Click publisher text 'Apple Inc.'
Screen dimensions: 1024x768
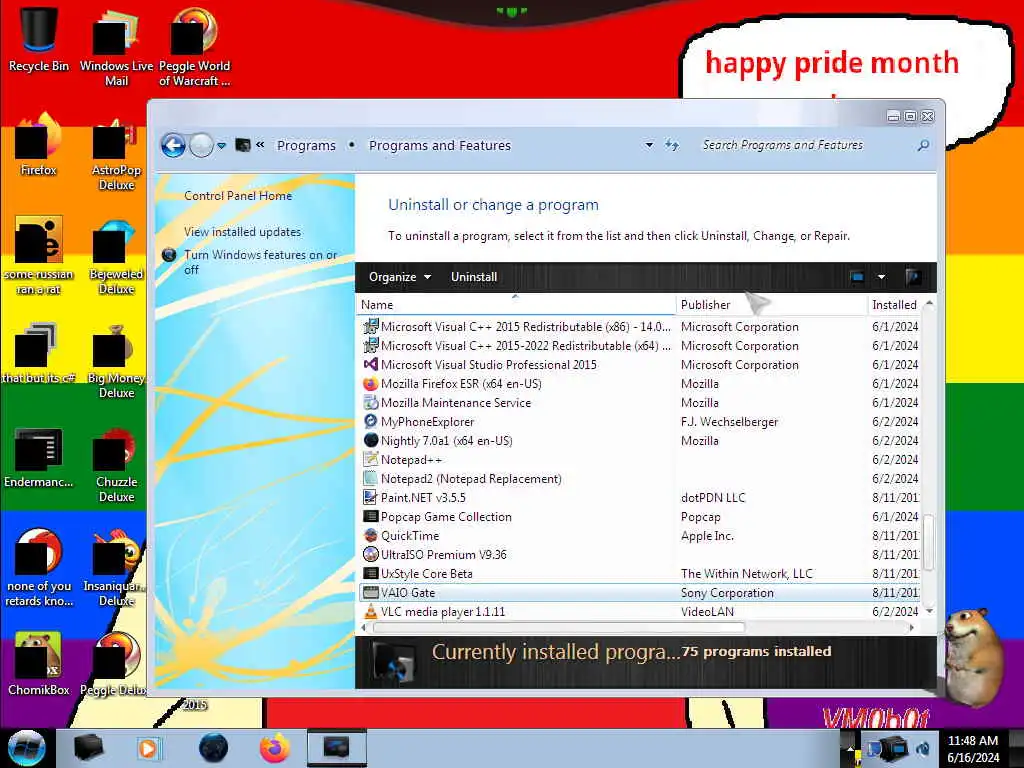(707, 536)
